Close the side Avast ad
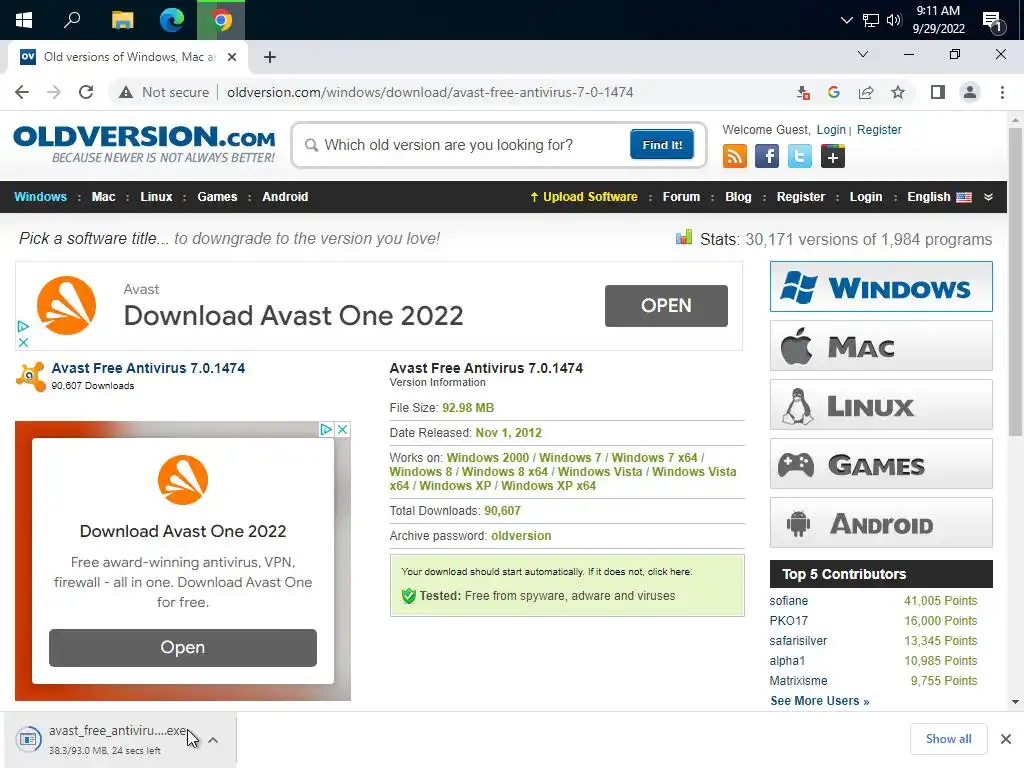The height and width of the screenshot is (768, 1024). tap(342, 429)
